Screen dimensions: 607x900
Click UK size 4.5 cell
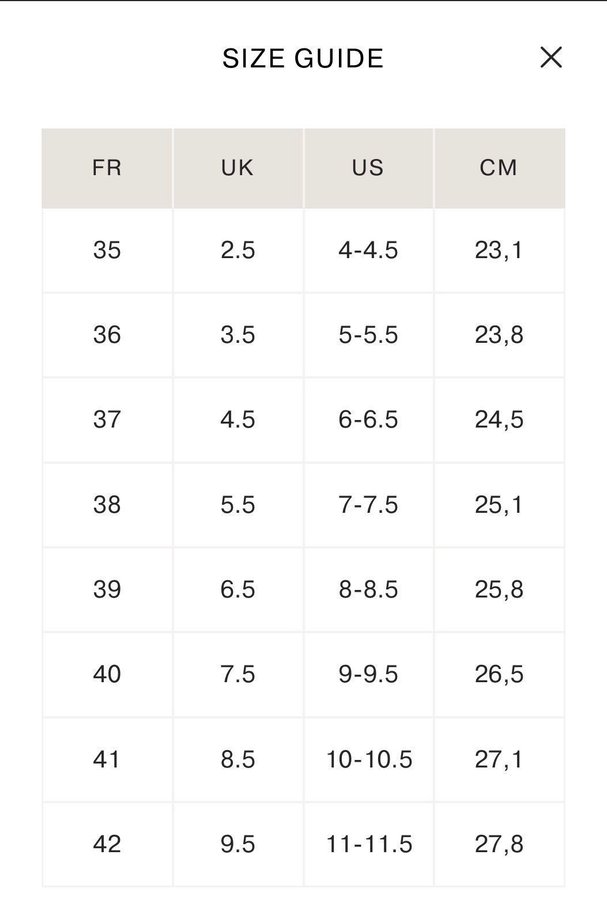pyautogui.click(x=238, y=420)
